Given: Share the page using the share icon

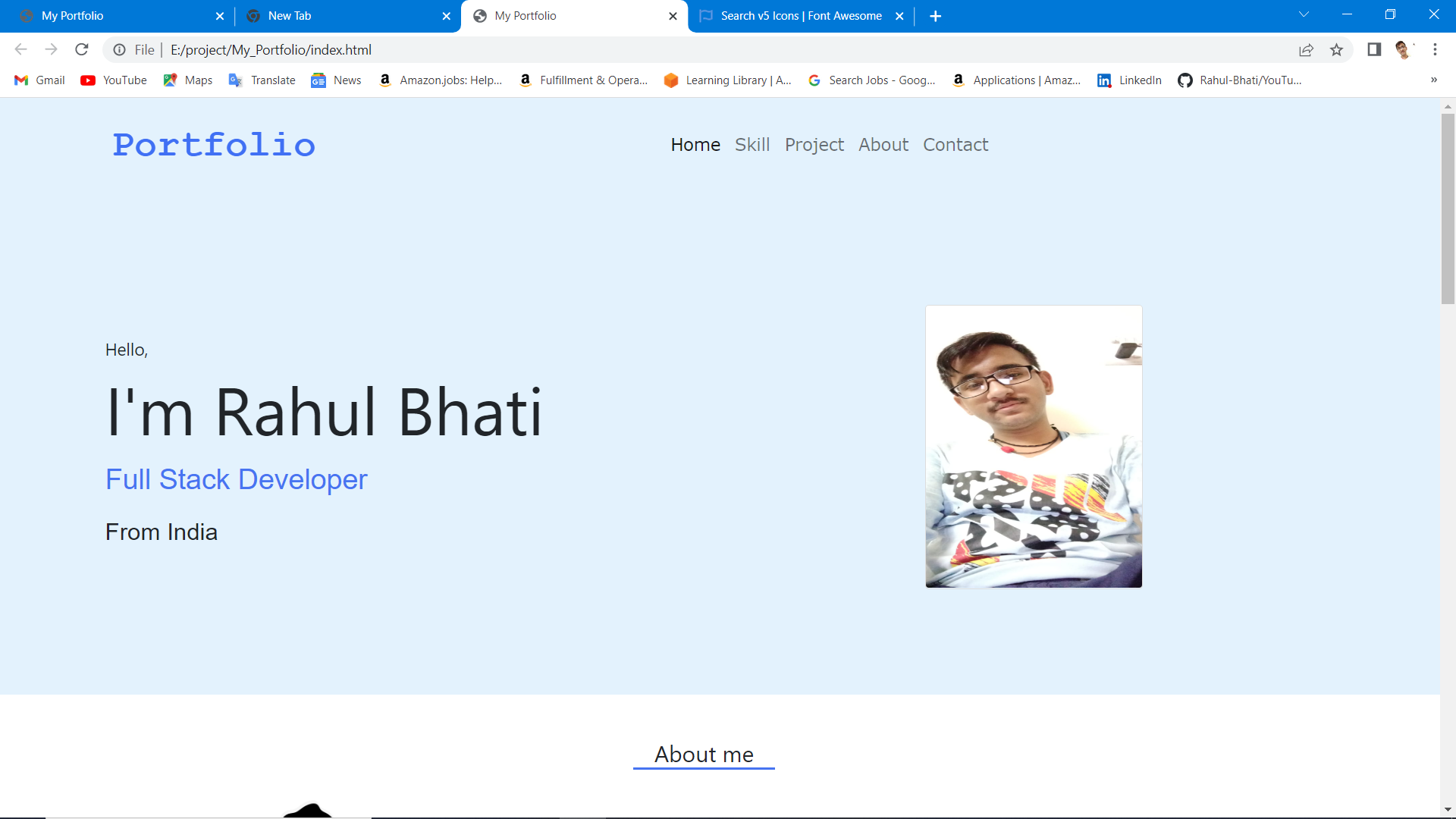Looking at the screenshot, I should pos(1307,49).
